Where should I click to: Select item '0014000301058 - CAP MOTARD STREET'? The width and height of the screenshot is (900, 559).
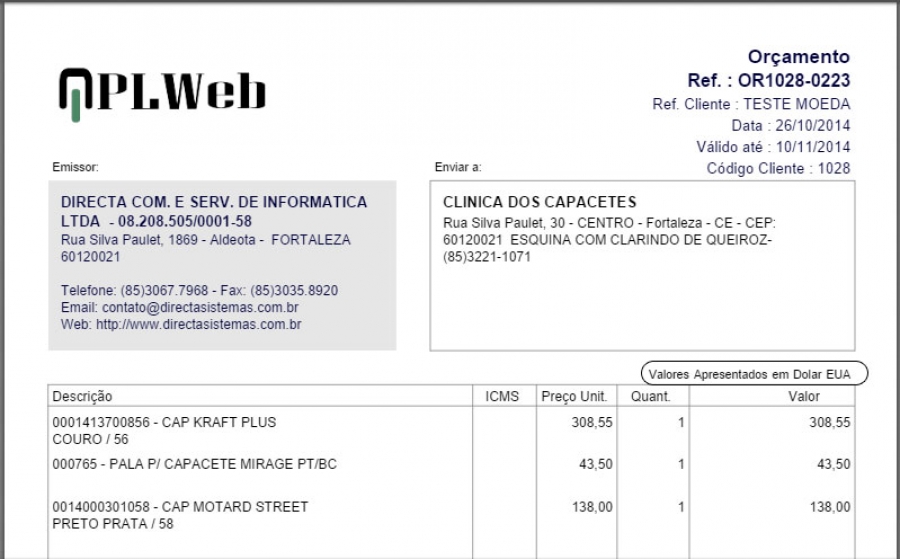pyautogui.click(x=180, y=507)
